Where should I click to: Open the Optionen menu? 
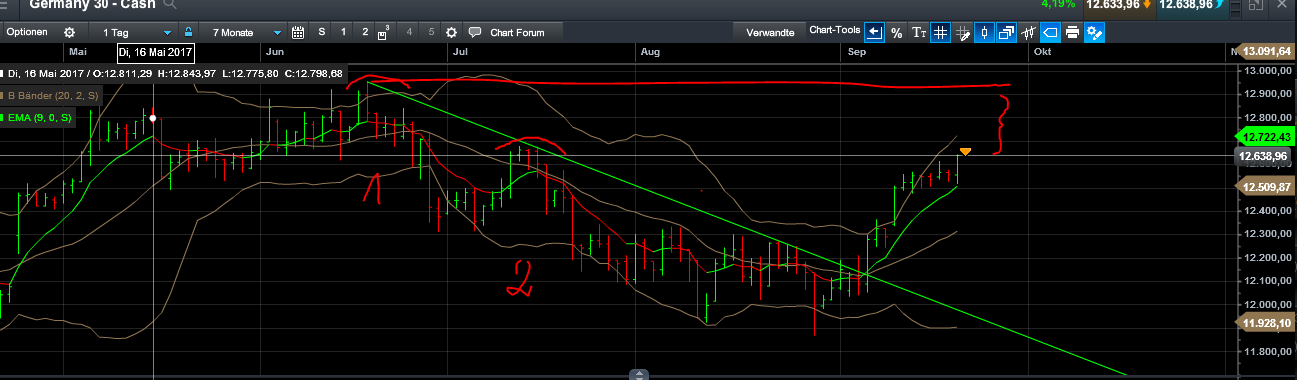(27, 32)
